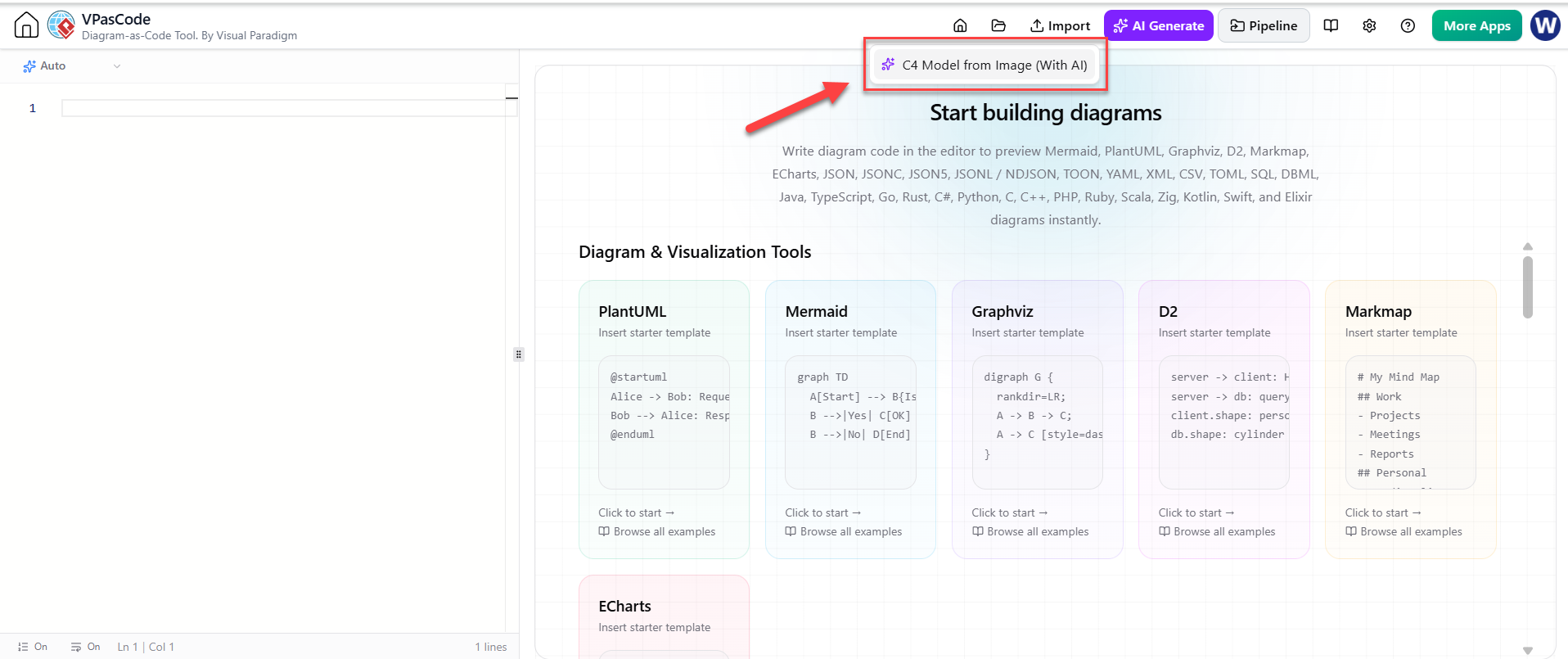
Task: Browse all examples for Graphviz
Action: point(1030,531)
